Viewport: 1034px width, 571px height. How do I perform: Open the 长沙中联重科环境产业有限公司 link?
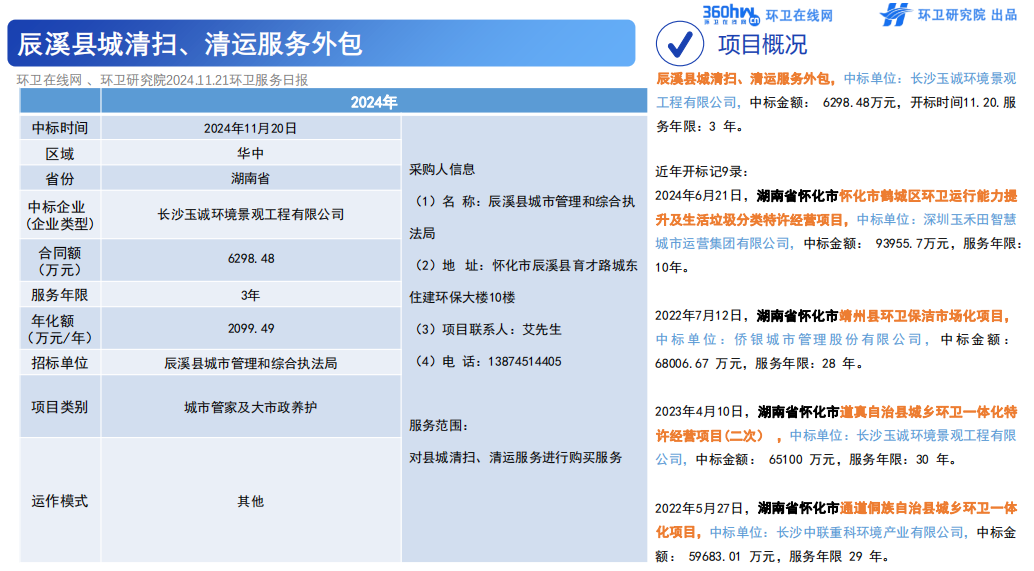pos(870,532)
